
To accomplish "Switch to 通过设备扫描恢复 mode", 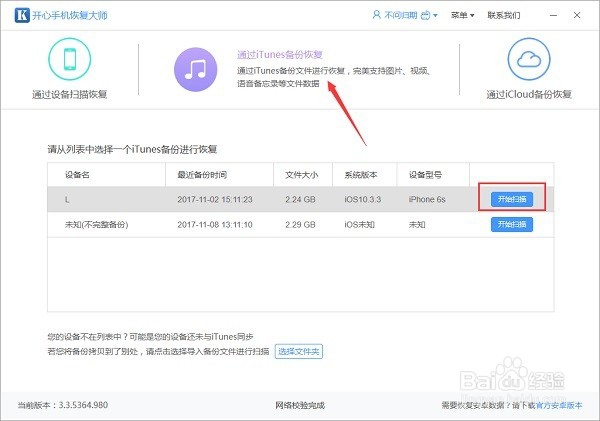I will 69,94.
